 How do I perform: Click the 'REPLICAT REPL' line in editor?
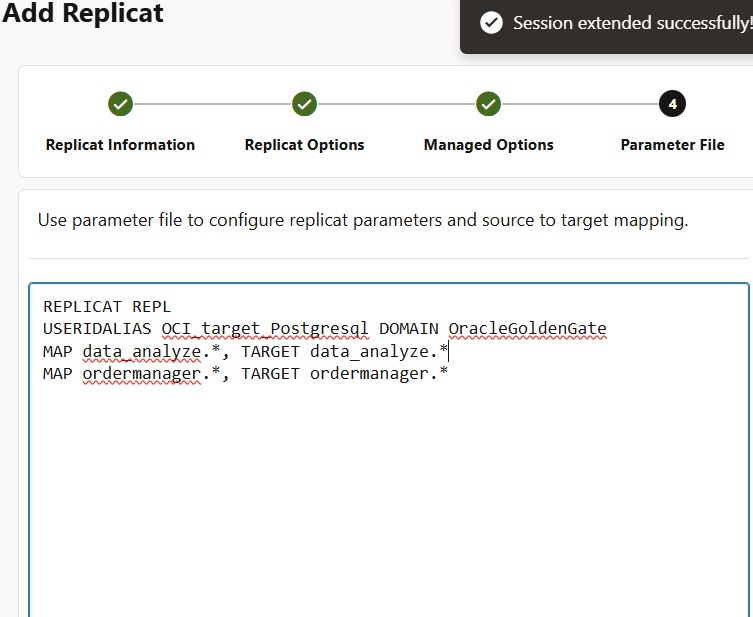click(107, 306)
